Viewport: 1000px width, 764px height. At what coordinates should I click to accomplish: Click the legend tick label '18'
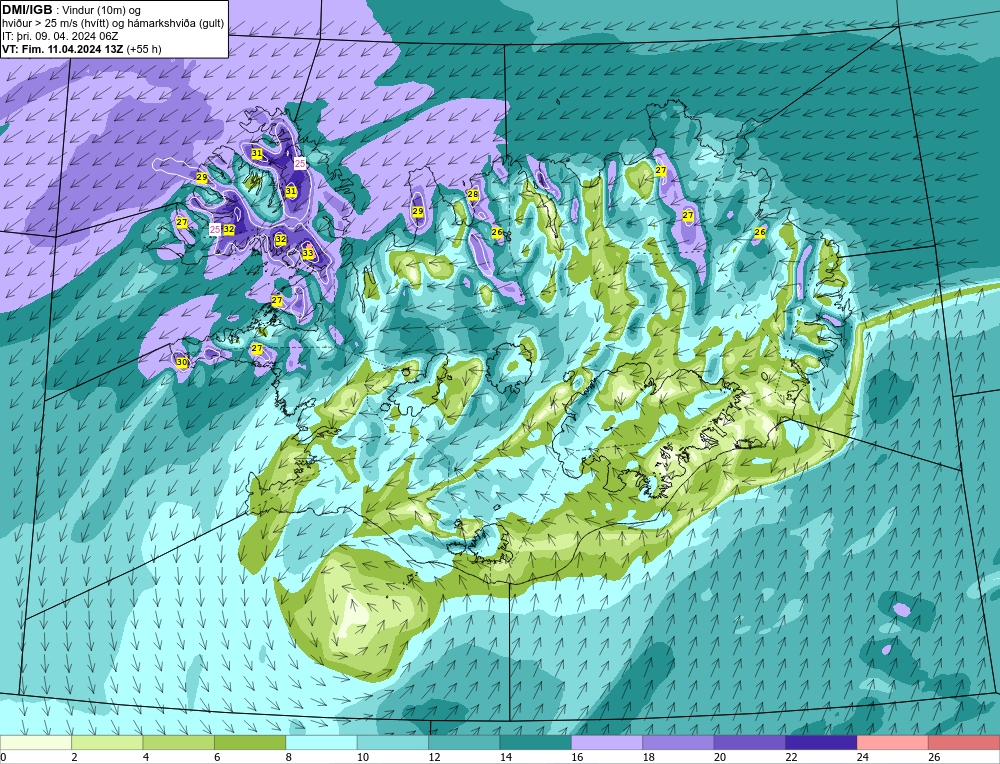649,757
